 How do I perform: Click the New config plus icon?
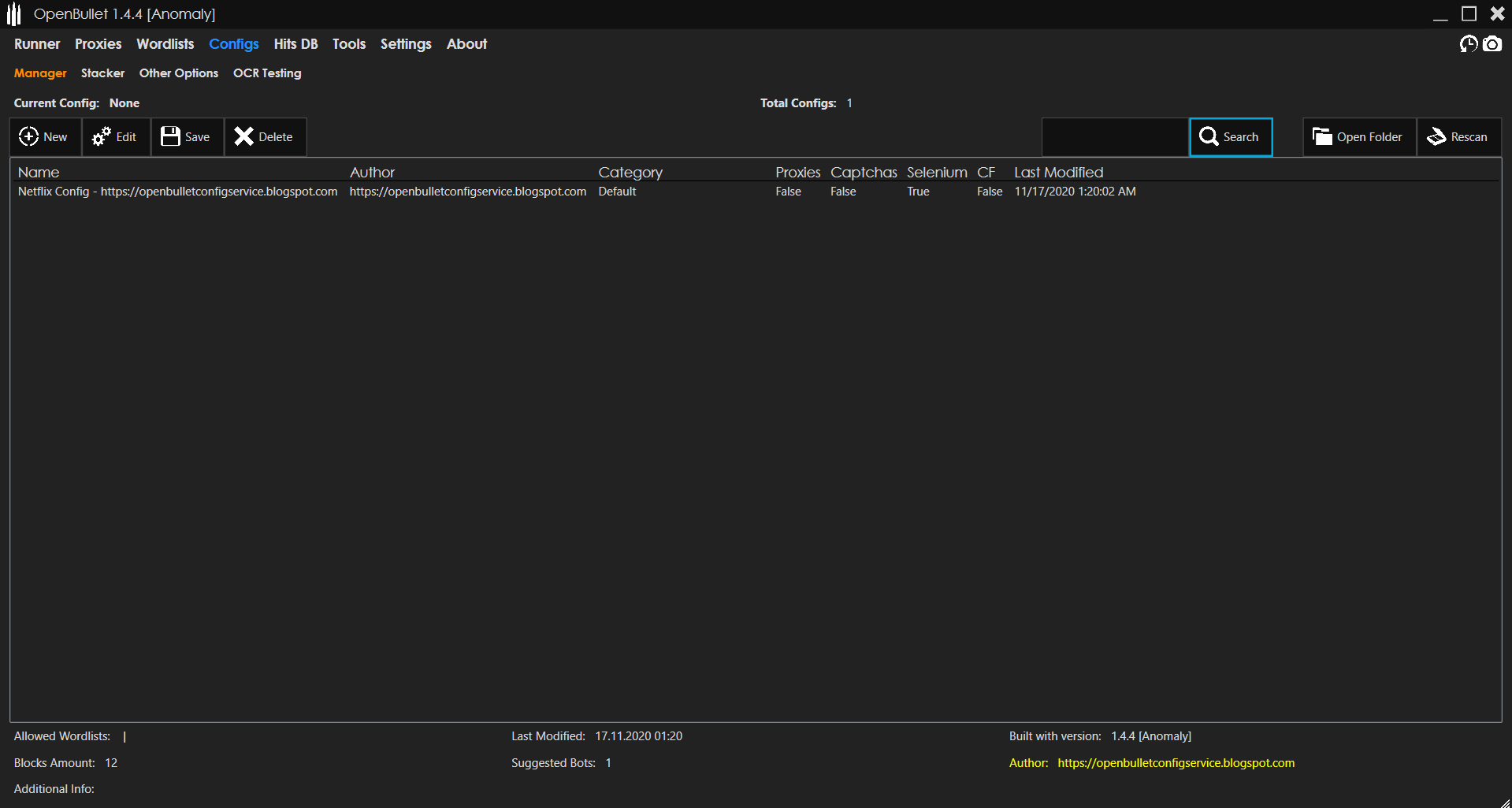tap(28, 136)
